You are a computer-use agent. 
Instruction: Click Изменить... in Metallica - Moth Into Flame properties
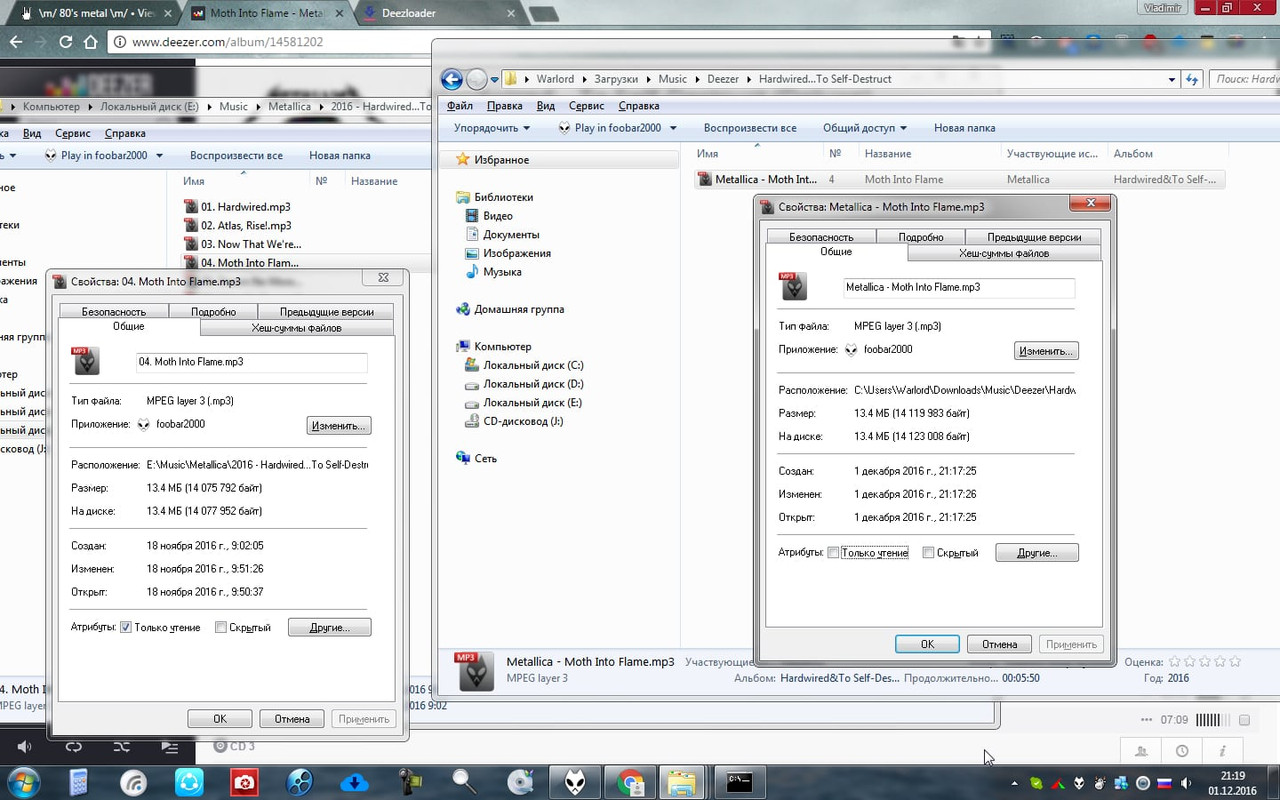[x=1046, y=351]
